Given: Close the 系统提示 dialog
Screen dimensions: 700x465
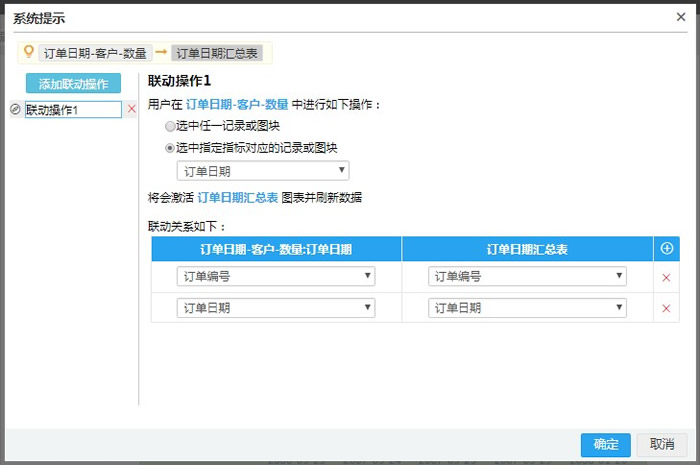Looking at the screenshot, I should [x=681, y=17].
